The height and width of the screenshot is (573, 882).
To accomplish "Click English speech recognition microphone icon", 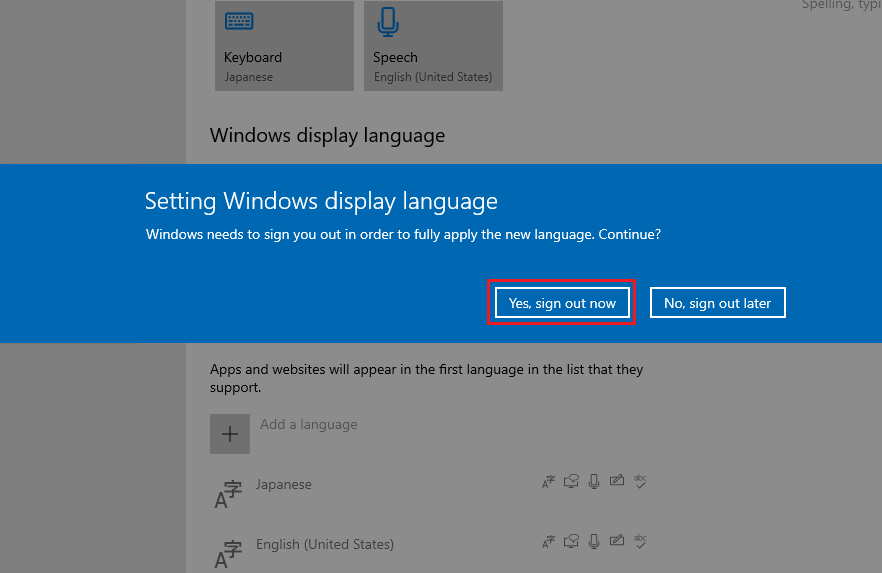I will [594, 542].
